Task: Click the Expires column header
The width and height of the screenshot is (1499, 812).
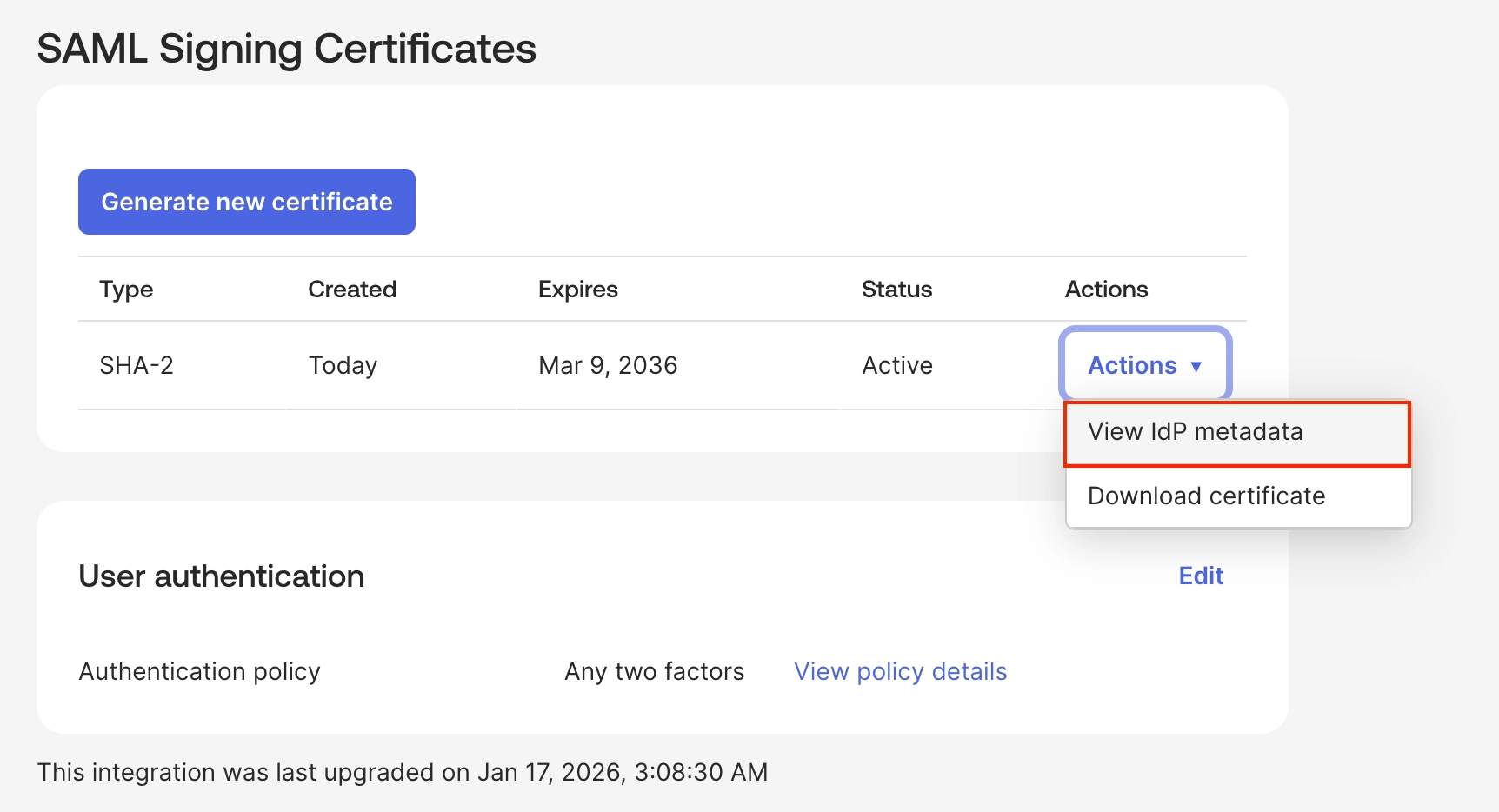Action: tap(577, 290)
